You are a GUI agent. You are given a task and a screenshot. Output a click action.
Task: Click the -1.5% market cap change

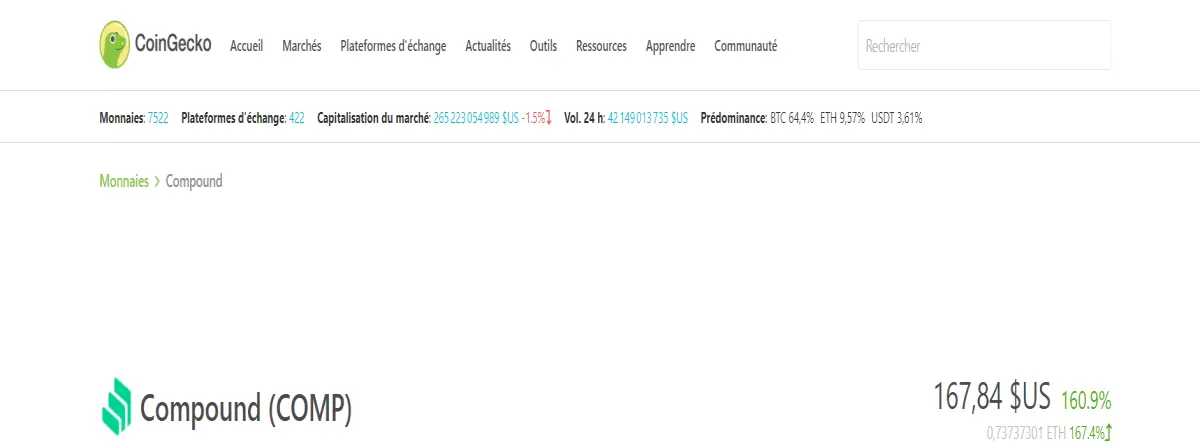tap(537, 118)
